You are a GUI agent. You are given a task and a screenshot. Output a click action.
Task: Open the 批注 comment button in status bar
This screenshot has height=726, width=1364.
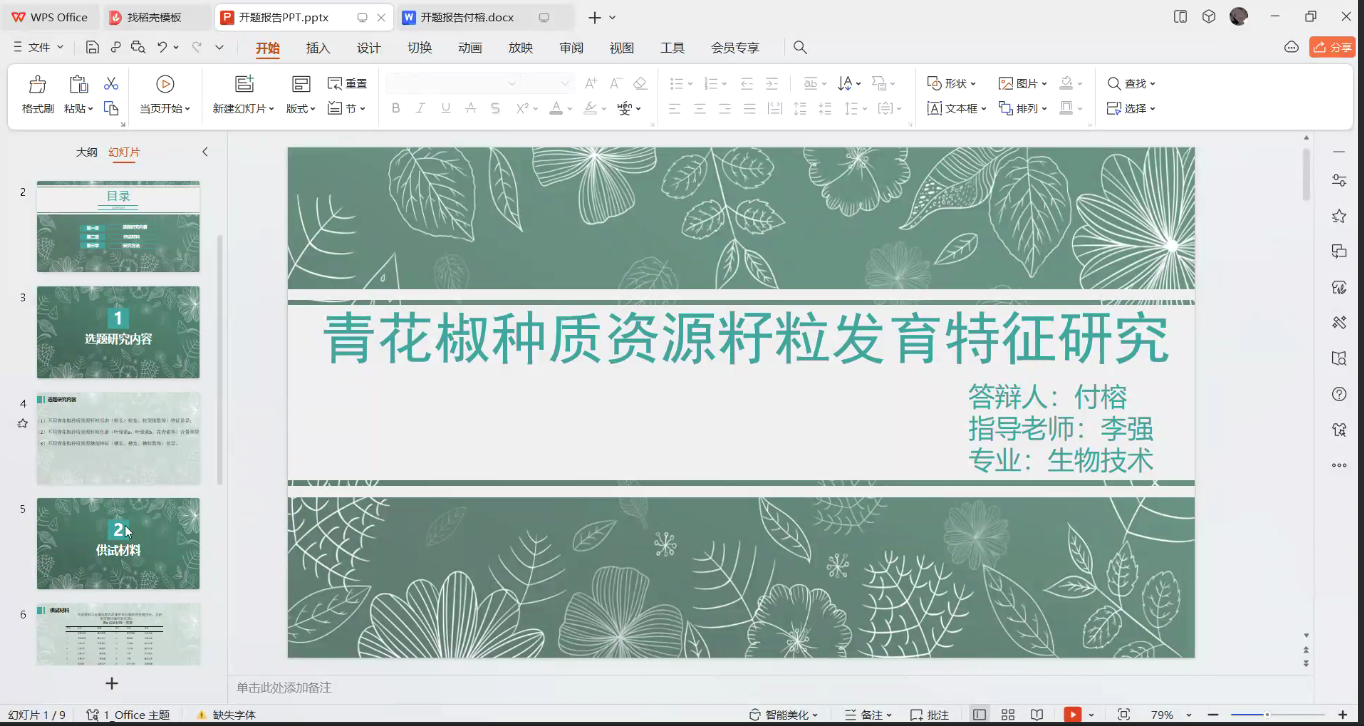click(x=930, y=714)
